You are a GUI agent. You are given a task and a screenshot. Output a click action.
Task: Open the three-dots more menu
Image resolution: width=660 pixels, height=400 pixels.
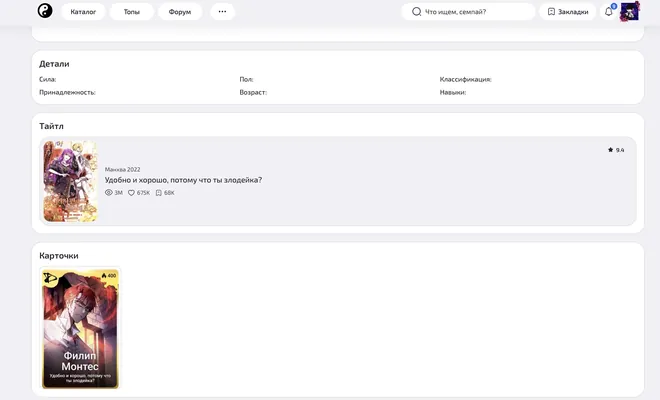pos(222,12)
